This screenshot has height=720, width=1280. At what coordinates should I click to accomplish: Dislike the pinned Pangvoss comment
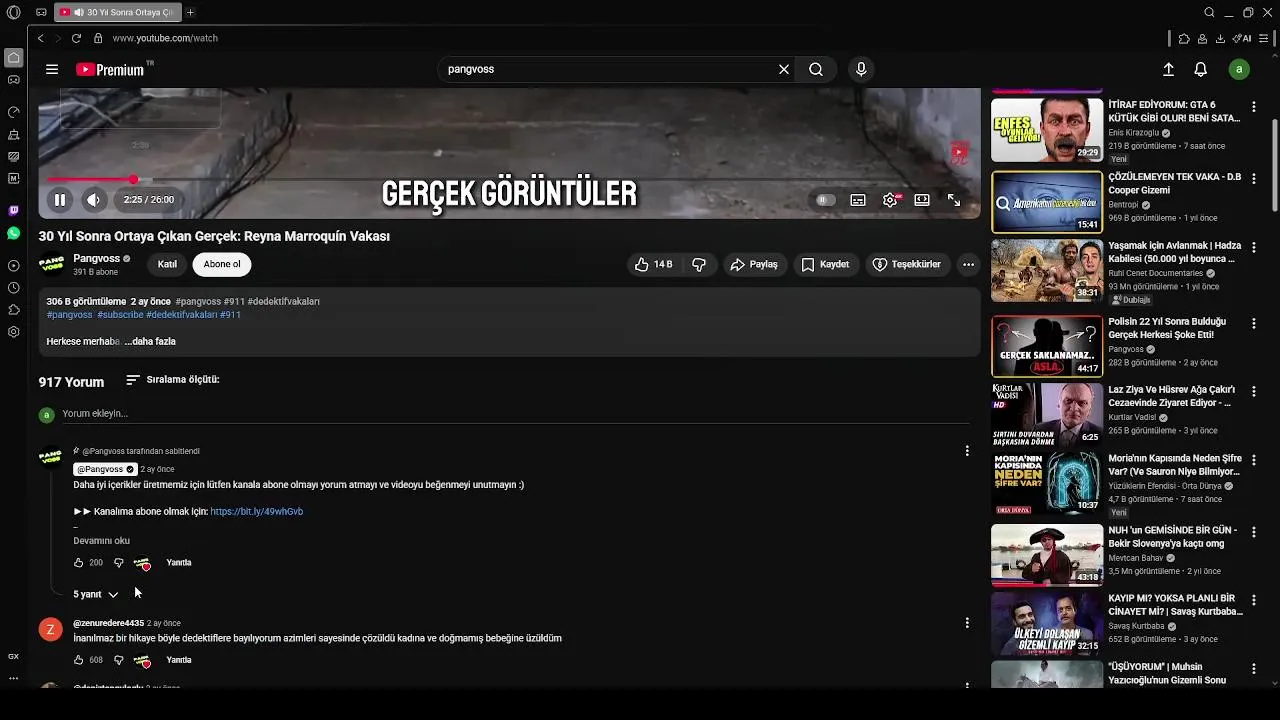118,563
